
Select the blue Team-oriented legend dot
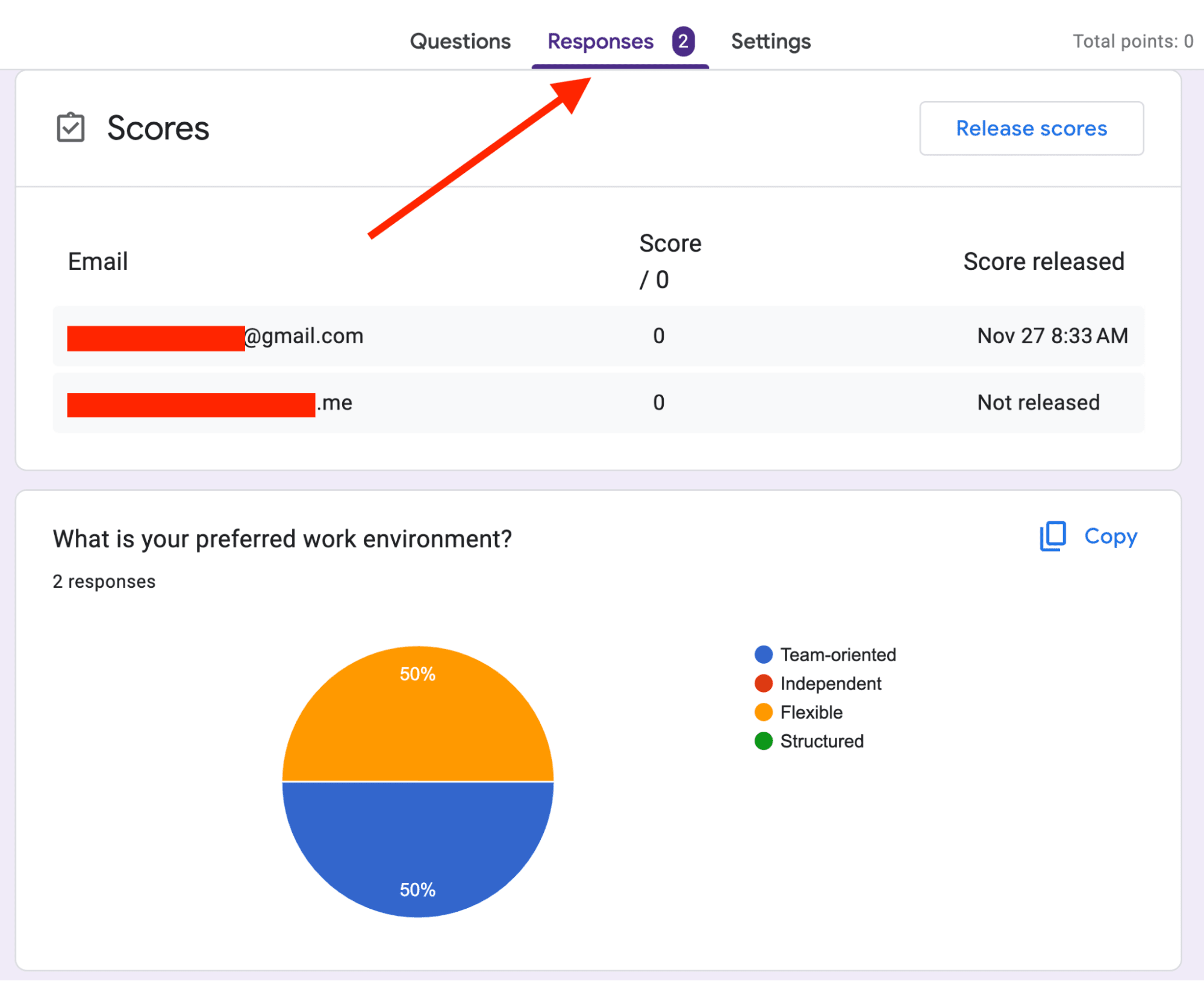[x=763, y=654]
